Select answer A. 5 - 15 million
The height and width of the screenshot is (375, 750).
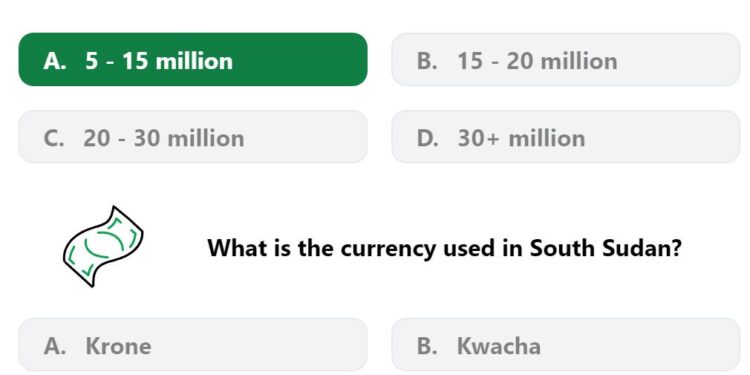point(193,59)
